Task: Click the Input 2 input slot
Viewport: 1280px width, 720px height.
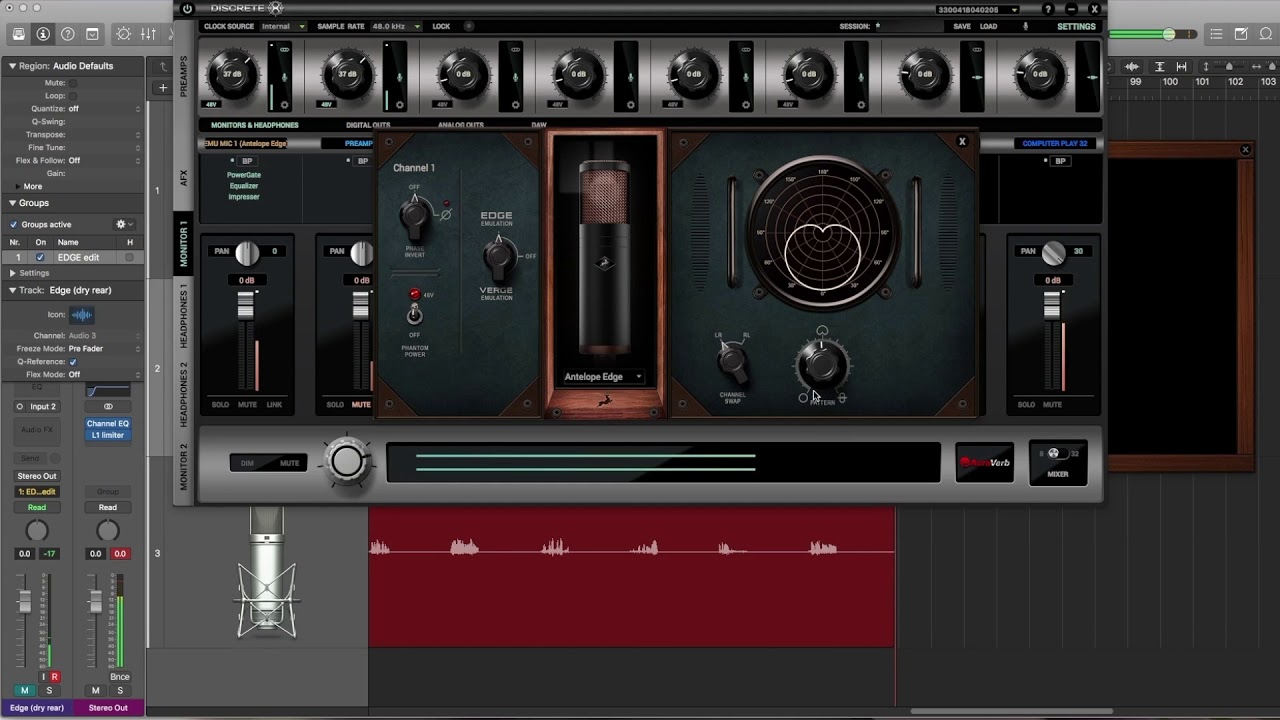Action: point(43,406)
